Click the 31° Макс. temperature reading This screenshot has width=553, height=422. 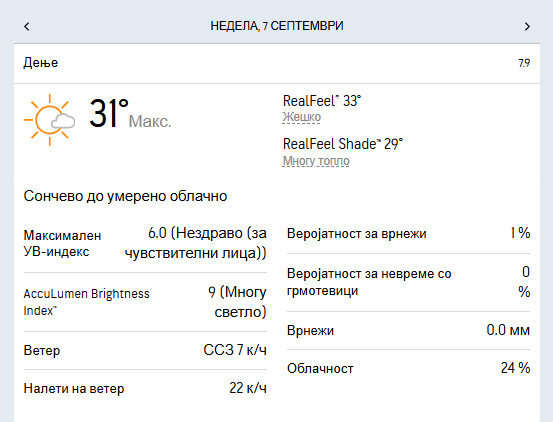(130, 114)
